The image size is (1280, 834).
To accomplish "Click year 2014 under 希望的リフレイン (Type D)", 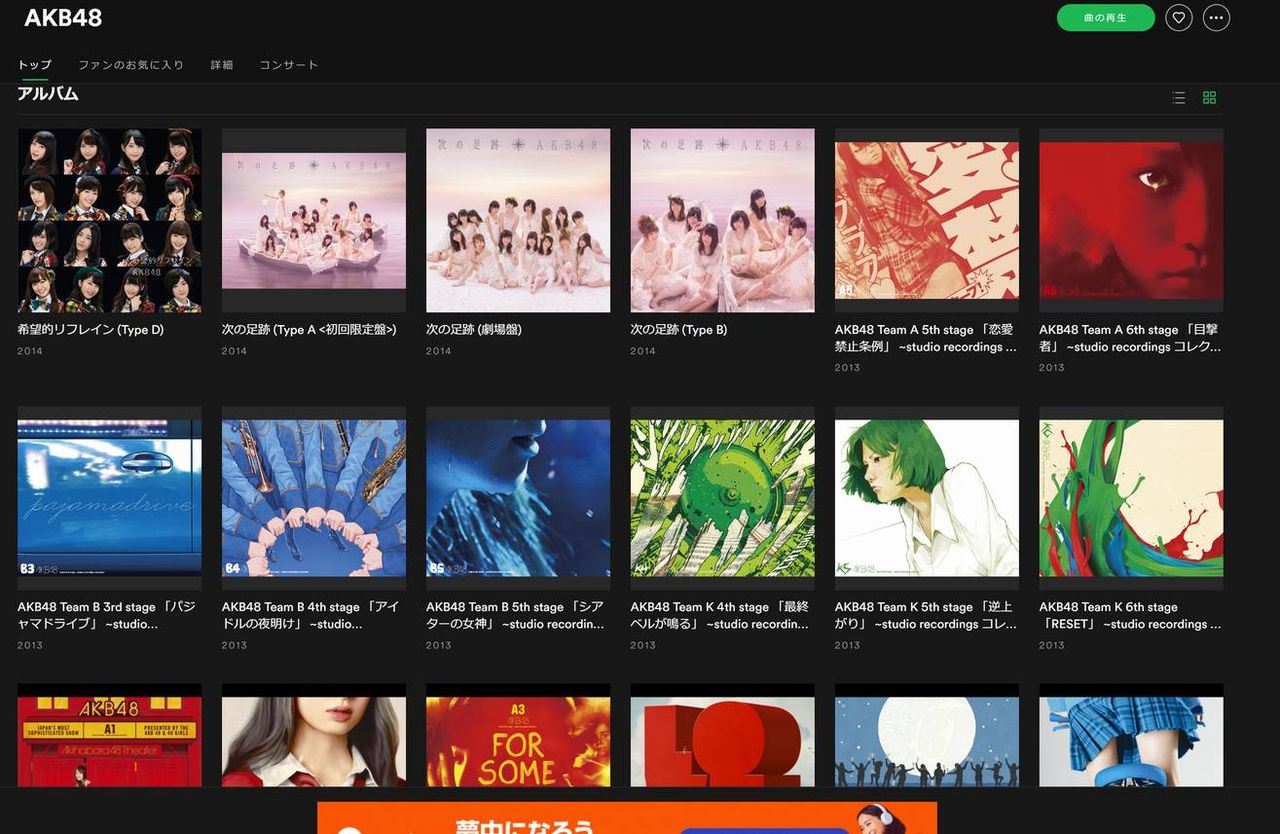I will pyautogui.click(x=30, y=351).
